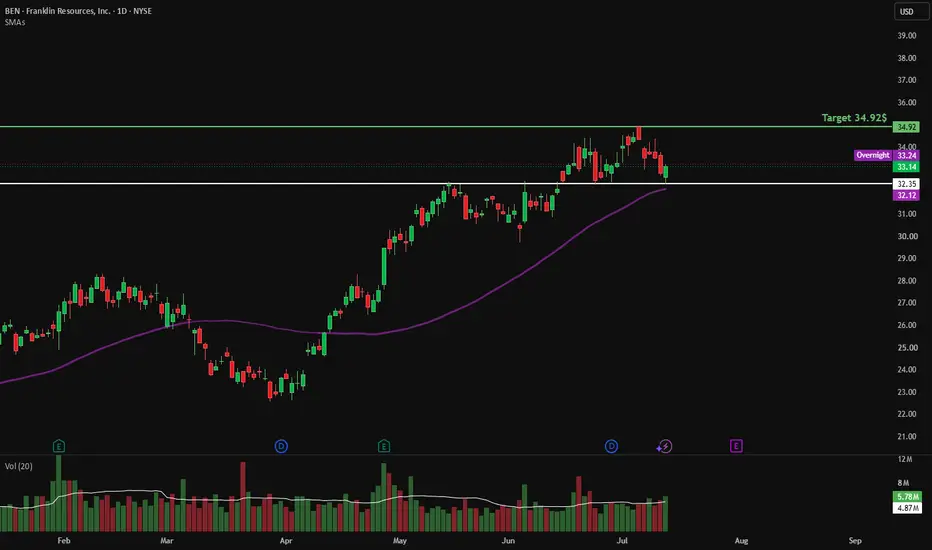
Task: Click the purple 33.24 overnight price tag
Action: 906,155
